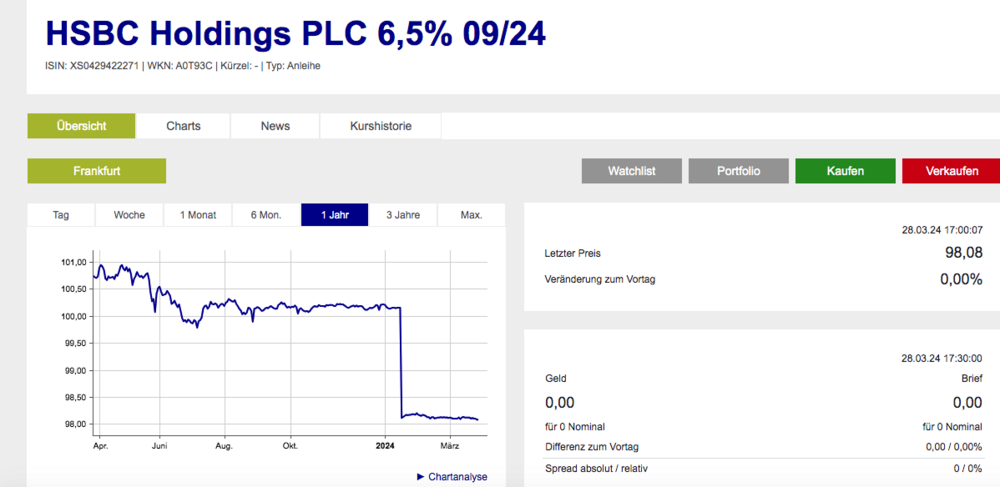Click the 98,00 y-axis label

point(75,425)
